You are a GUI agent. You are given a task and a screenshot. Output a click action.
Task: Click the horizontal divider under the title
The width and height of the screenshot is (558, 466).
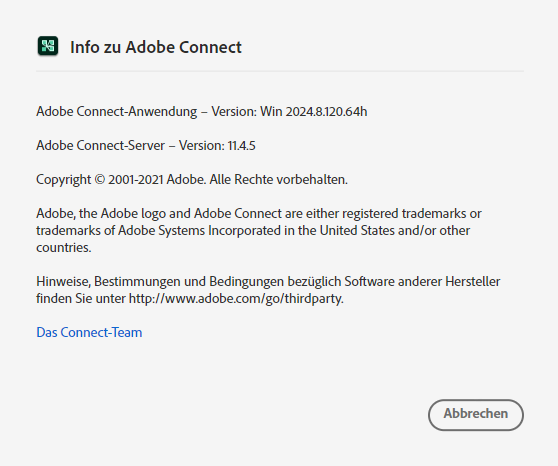(x=280, y=71)
